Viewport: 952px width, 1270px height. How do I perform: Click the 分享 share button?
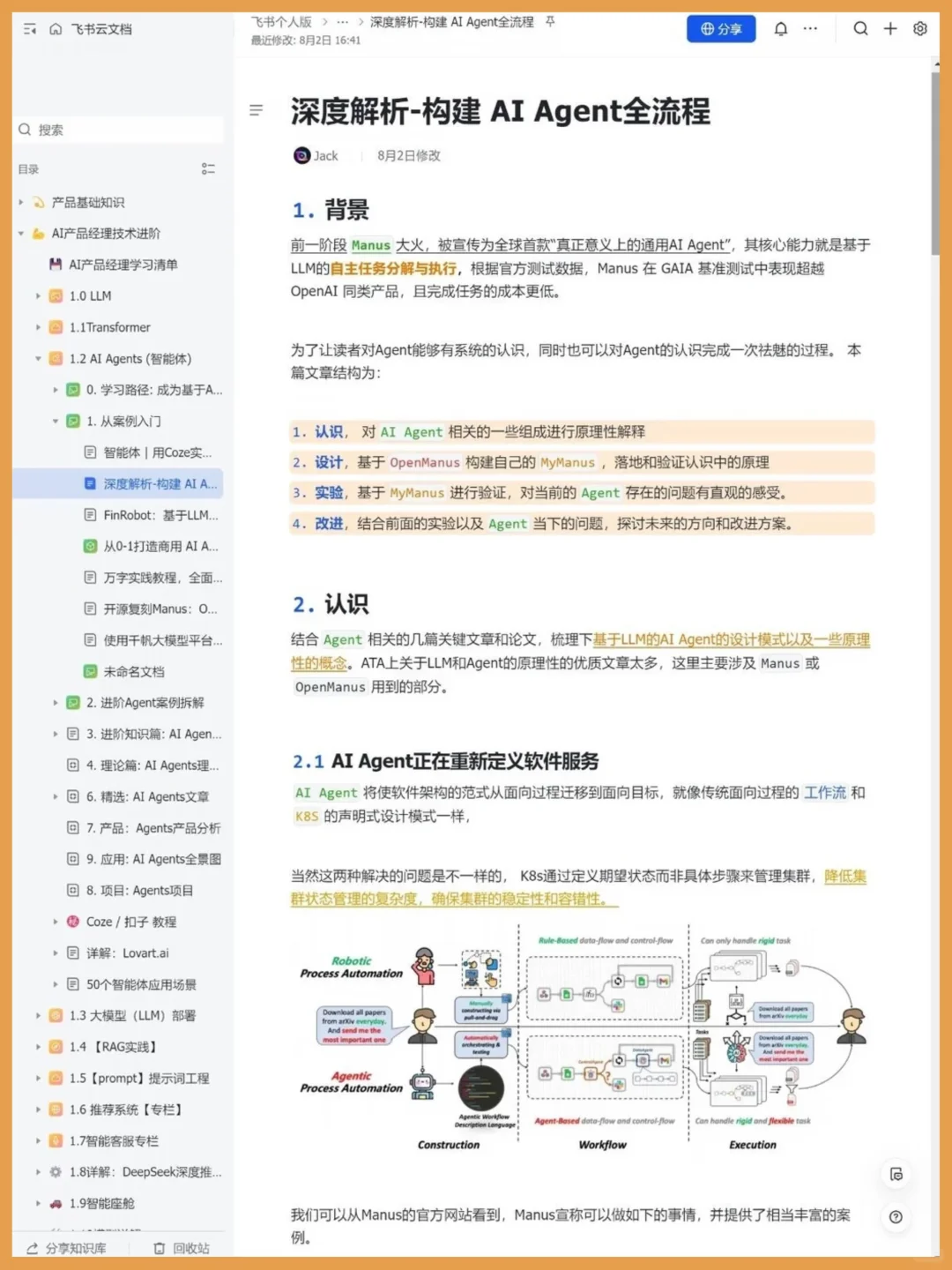click(x=721, y=28)
